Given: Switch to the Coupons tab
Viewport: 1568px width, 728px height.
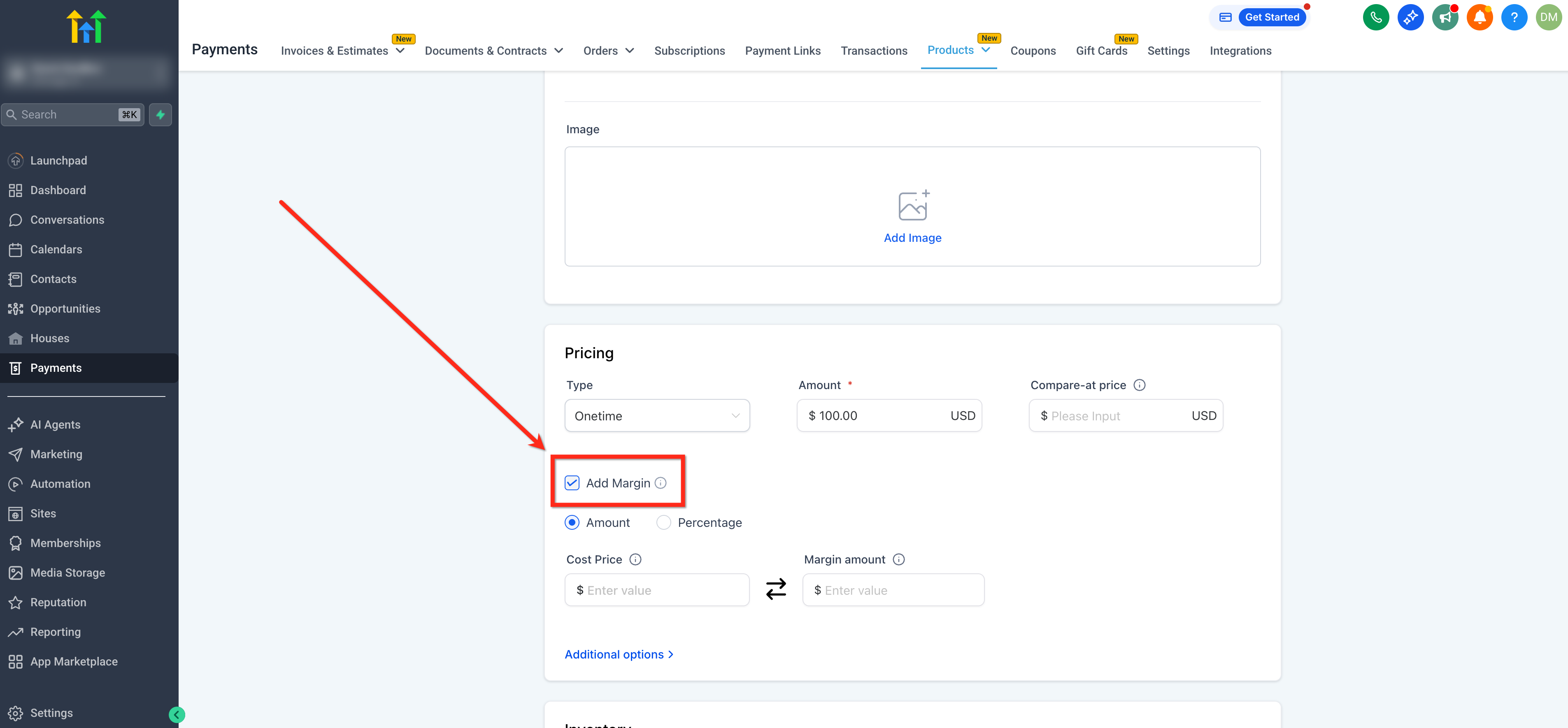Looking at the screenshot, I should click(x=1032, y=51).
